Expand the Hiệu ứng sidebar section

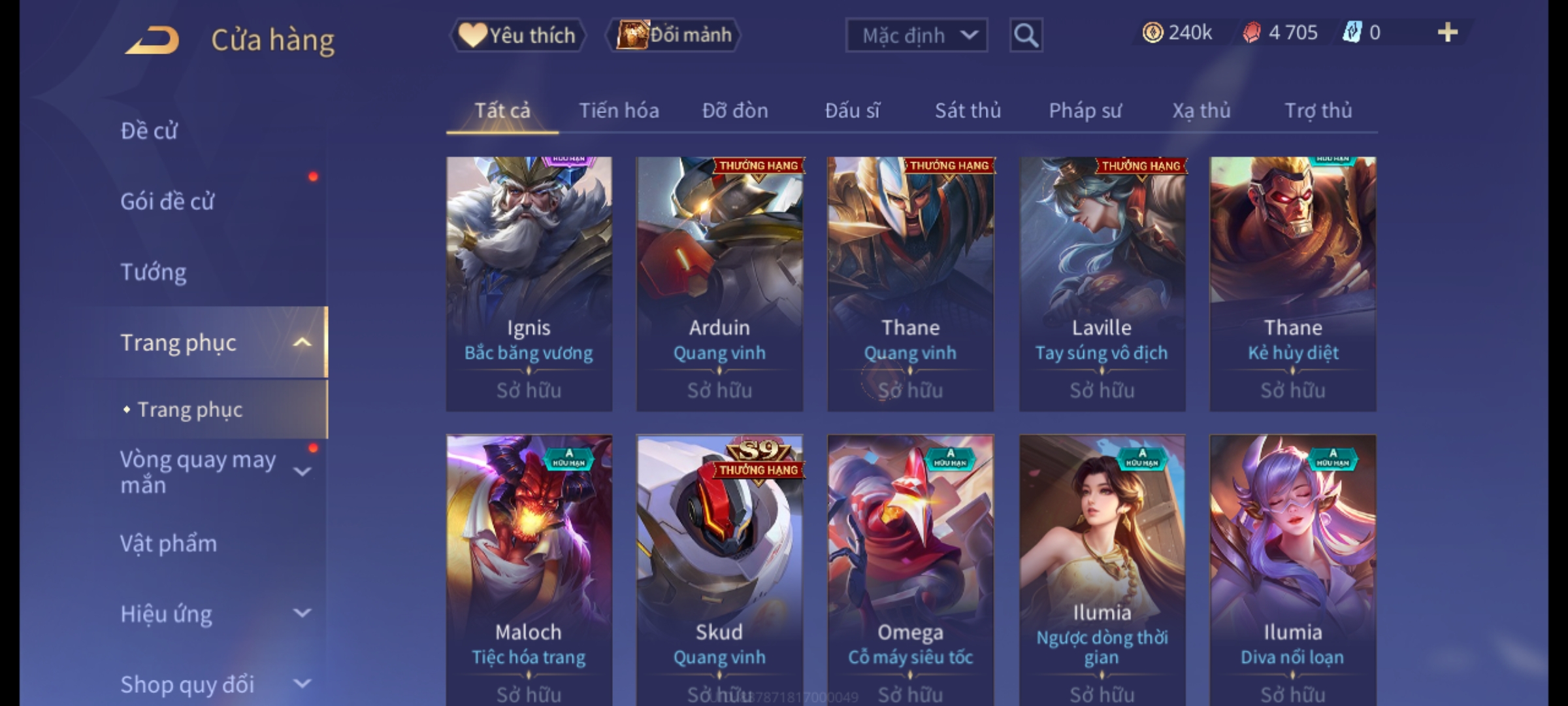302,613
